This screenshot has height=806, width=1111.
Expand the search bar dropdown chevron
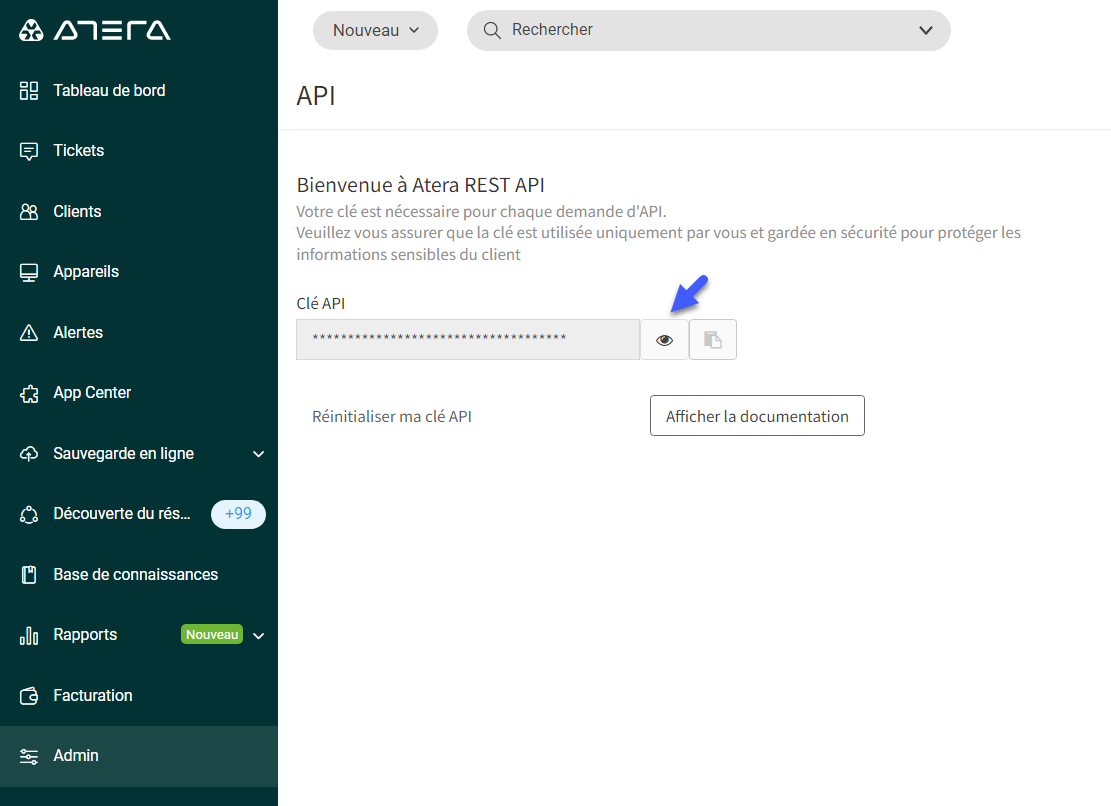click(x=925, y=30)
